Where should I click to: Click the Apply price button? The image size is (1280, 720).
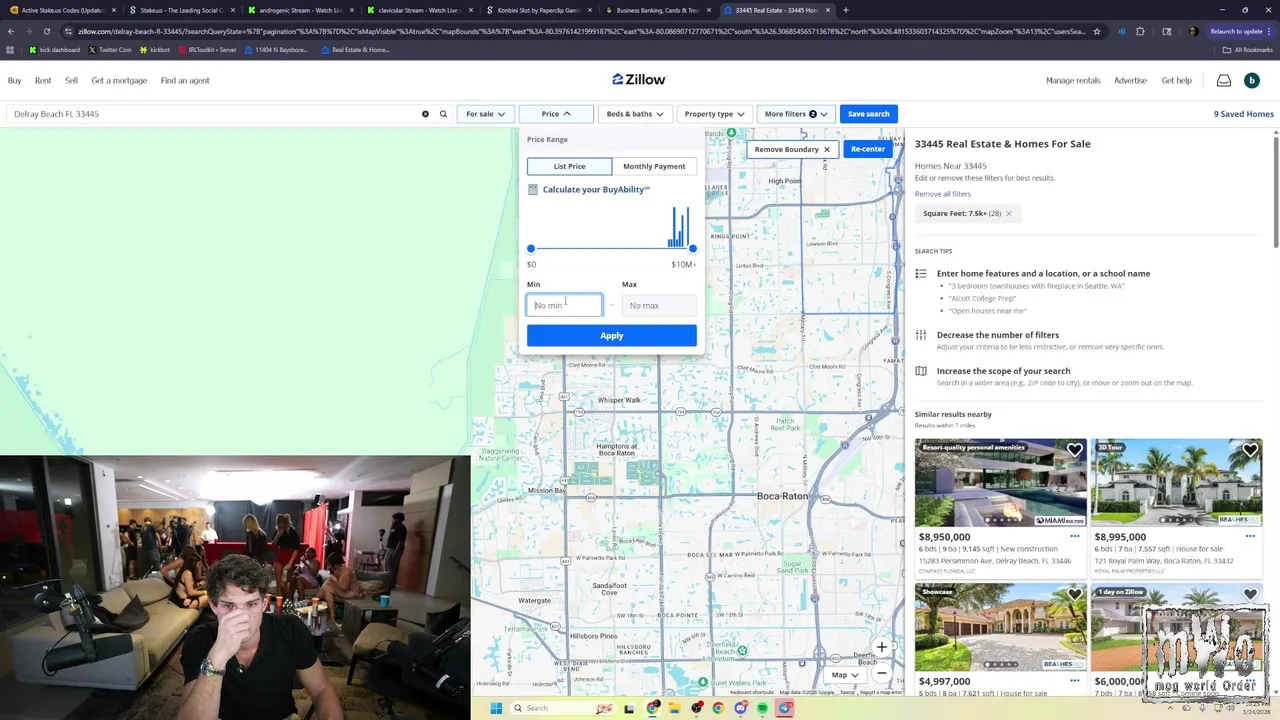[x=612, y=336]
